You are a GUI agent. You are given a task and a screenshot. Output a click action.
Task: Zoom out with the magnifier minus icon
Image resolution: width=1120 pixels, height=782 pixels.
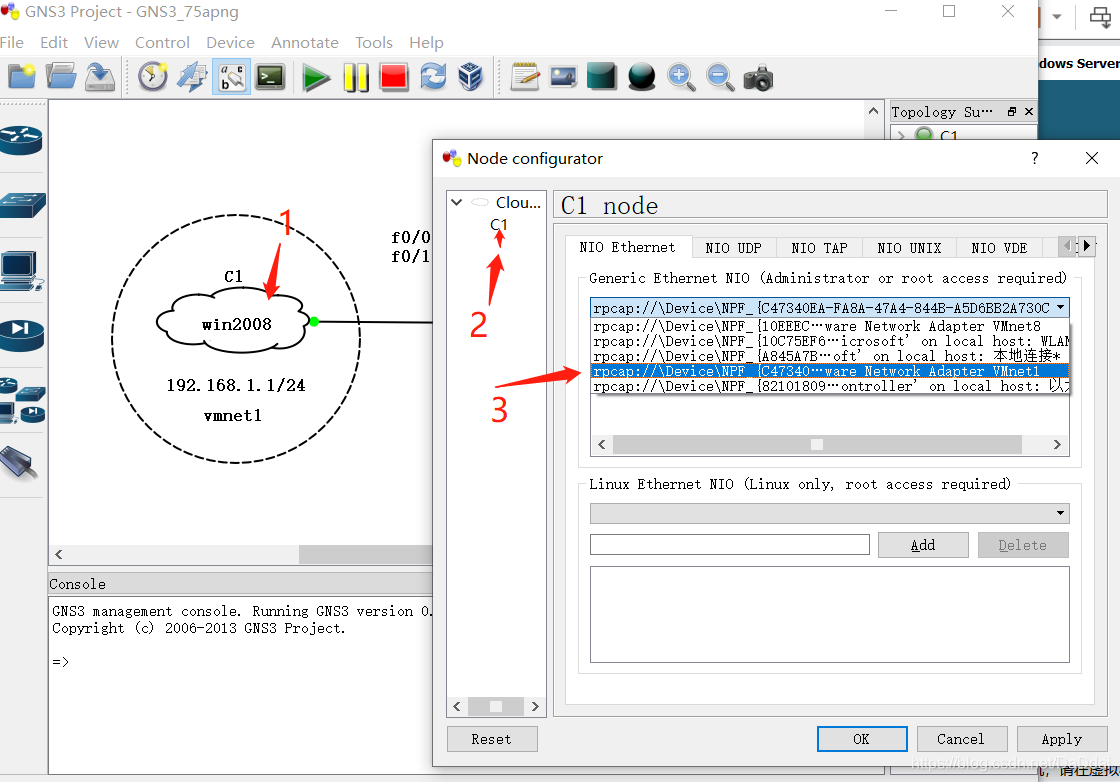pyautogui.click(x=720, y=76)
